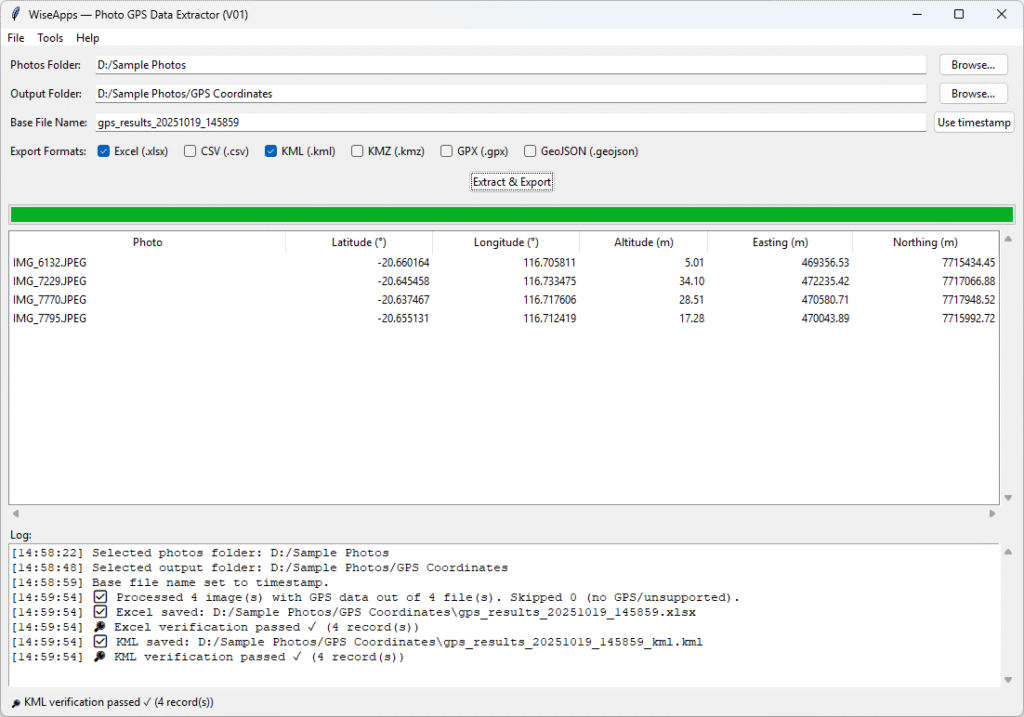1024x717 pixels.
Task: Disable the KML (.kml) export checkbox
Action: (x=270, y=152)
